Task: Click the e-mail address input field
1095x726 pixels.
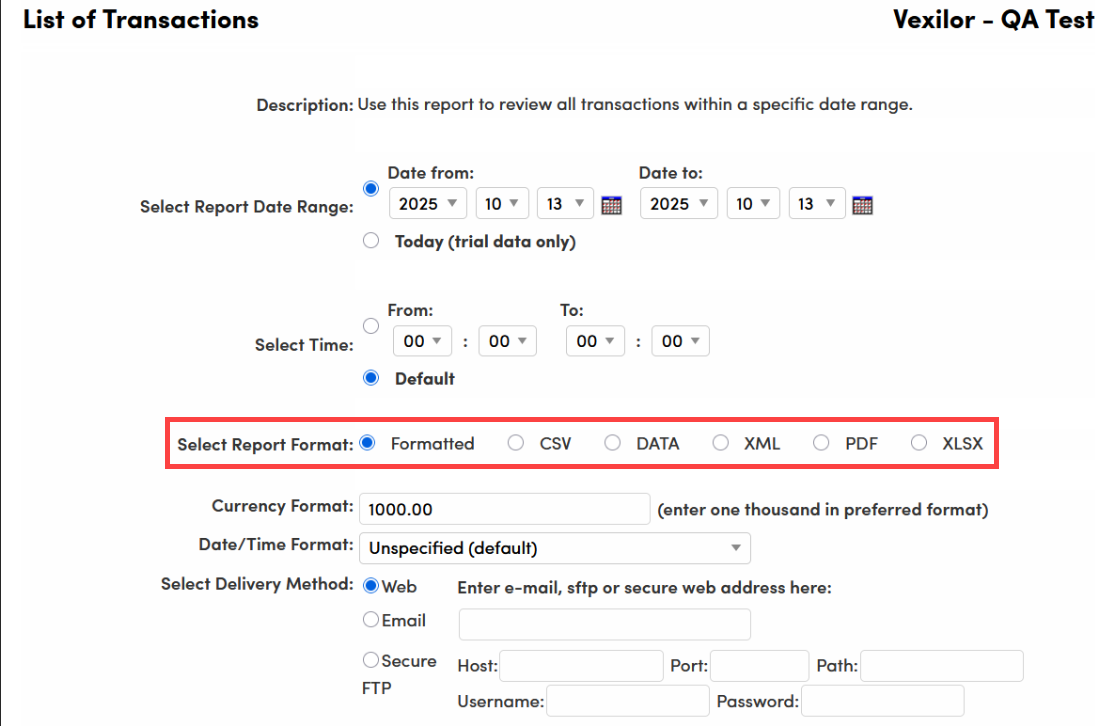Action: 604,624
